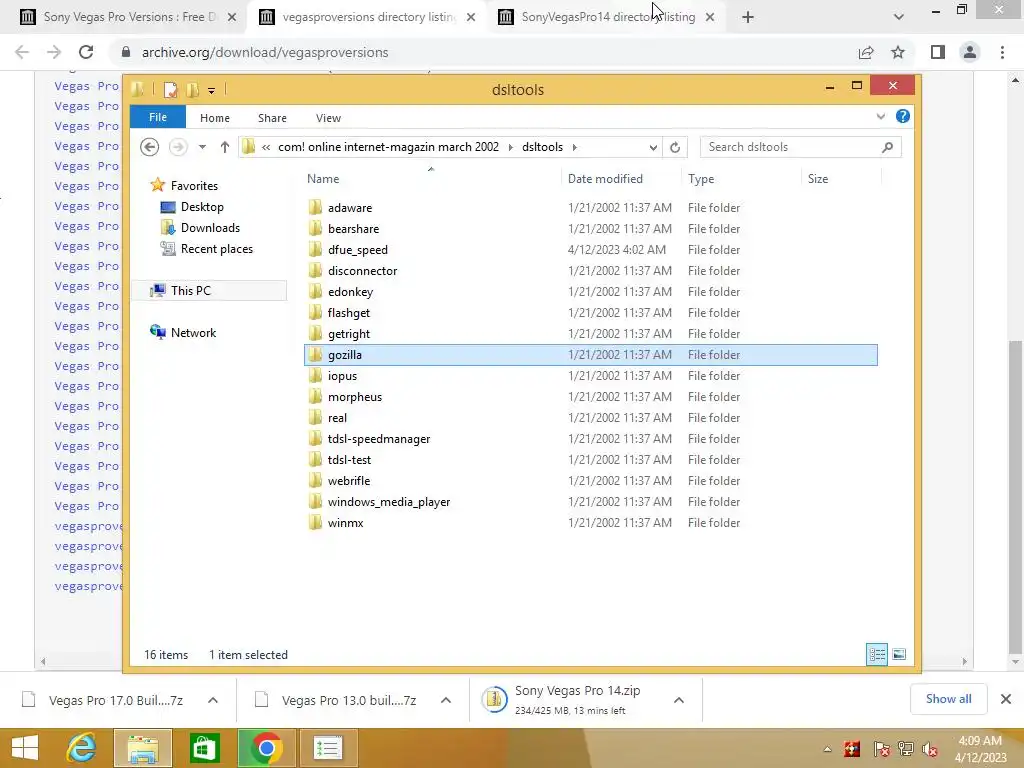
Task: Expand the Explorer ribbon chevron
Action: (881, 116)
